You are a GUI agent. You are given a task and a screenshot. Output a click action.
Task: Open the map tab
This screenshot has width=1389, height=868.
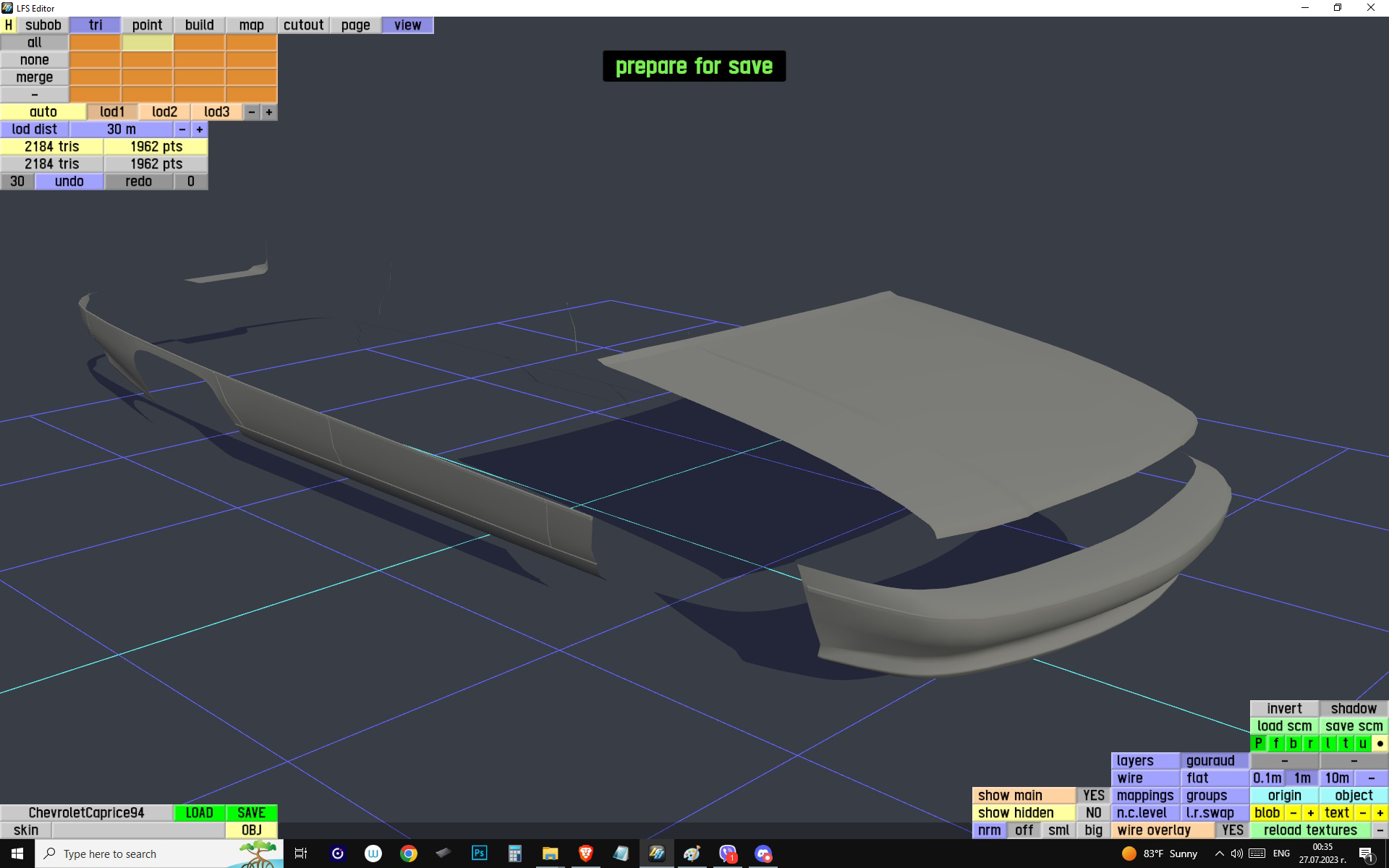tap(251, 25)
